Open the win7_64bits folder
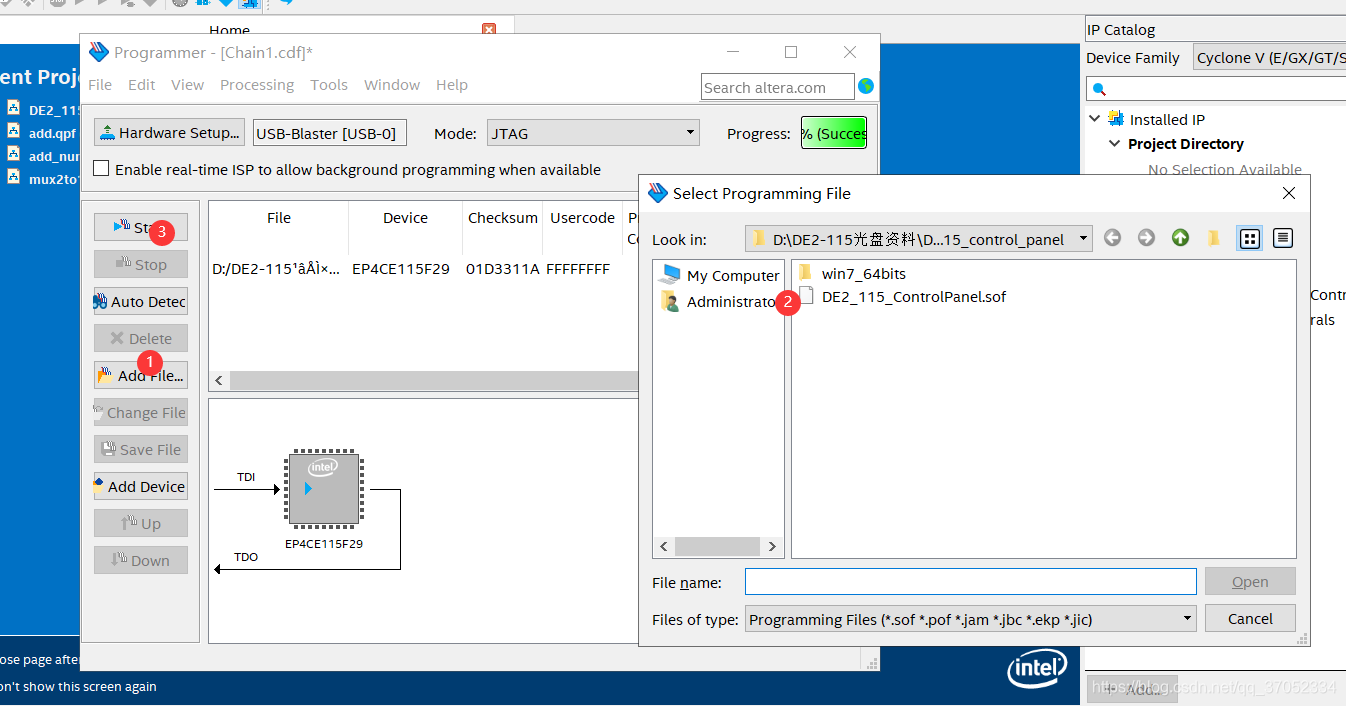The width and height of the screenshot is (1346, 706). coord(853,273)
